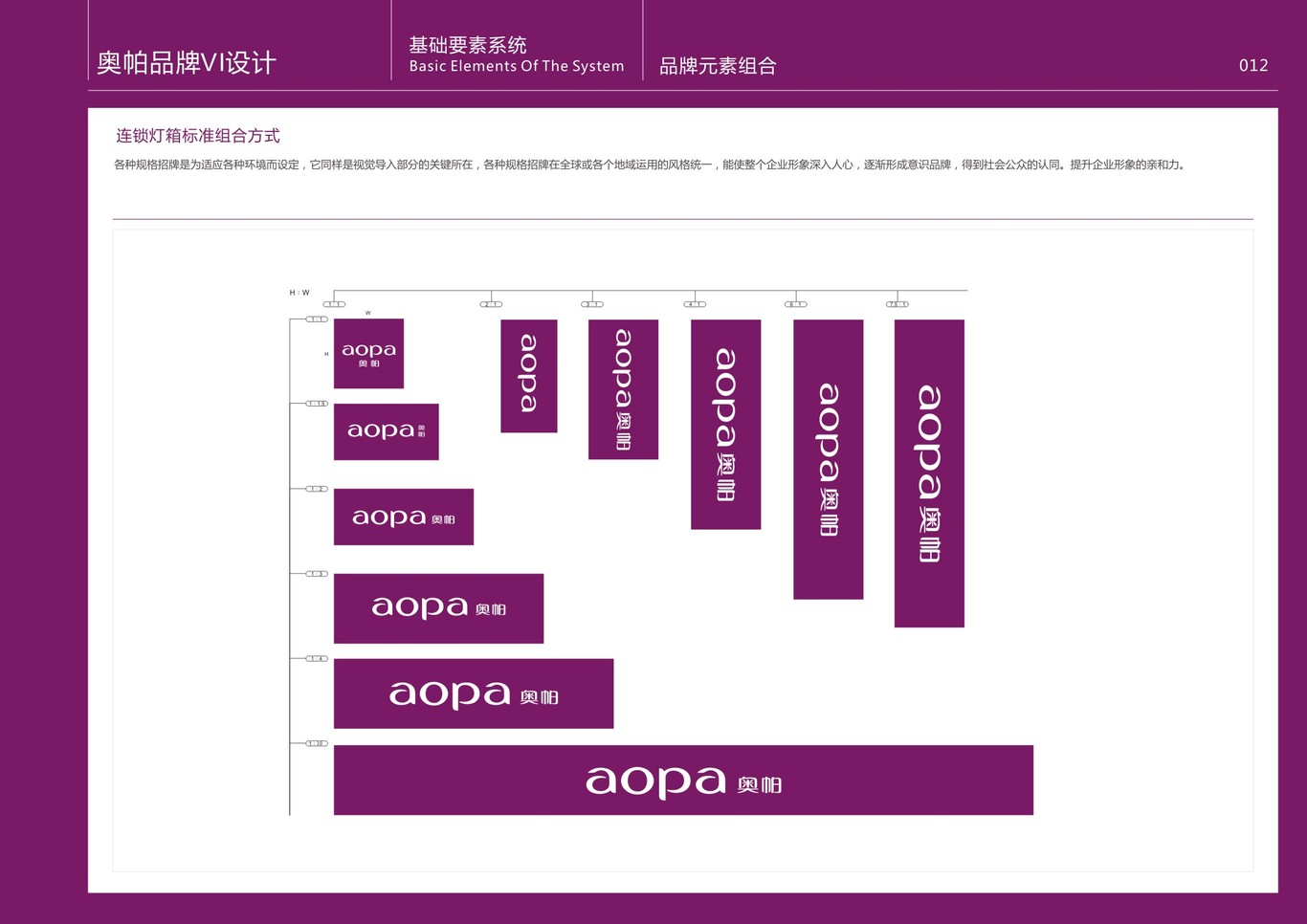Choose the vertical sign under the 4:1 label

point(726,425)
